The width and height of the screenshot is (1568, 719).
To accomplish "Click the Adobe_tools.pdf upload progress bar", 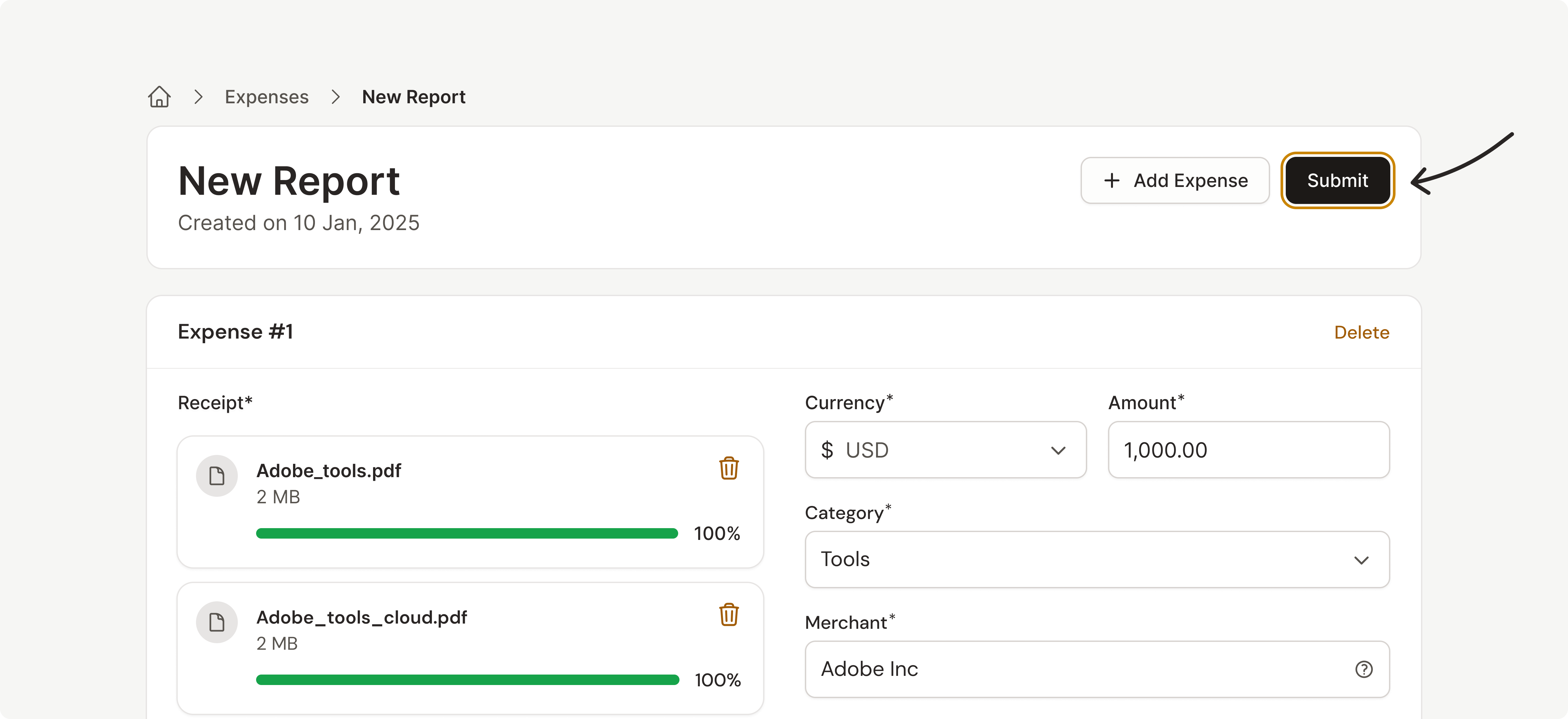I will [x=467, y=533].
